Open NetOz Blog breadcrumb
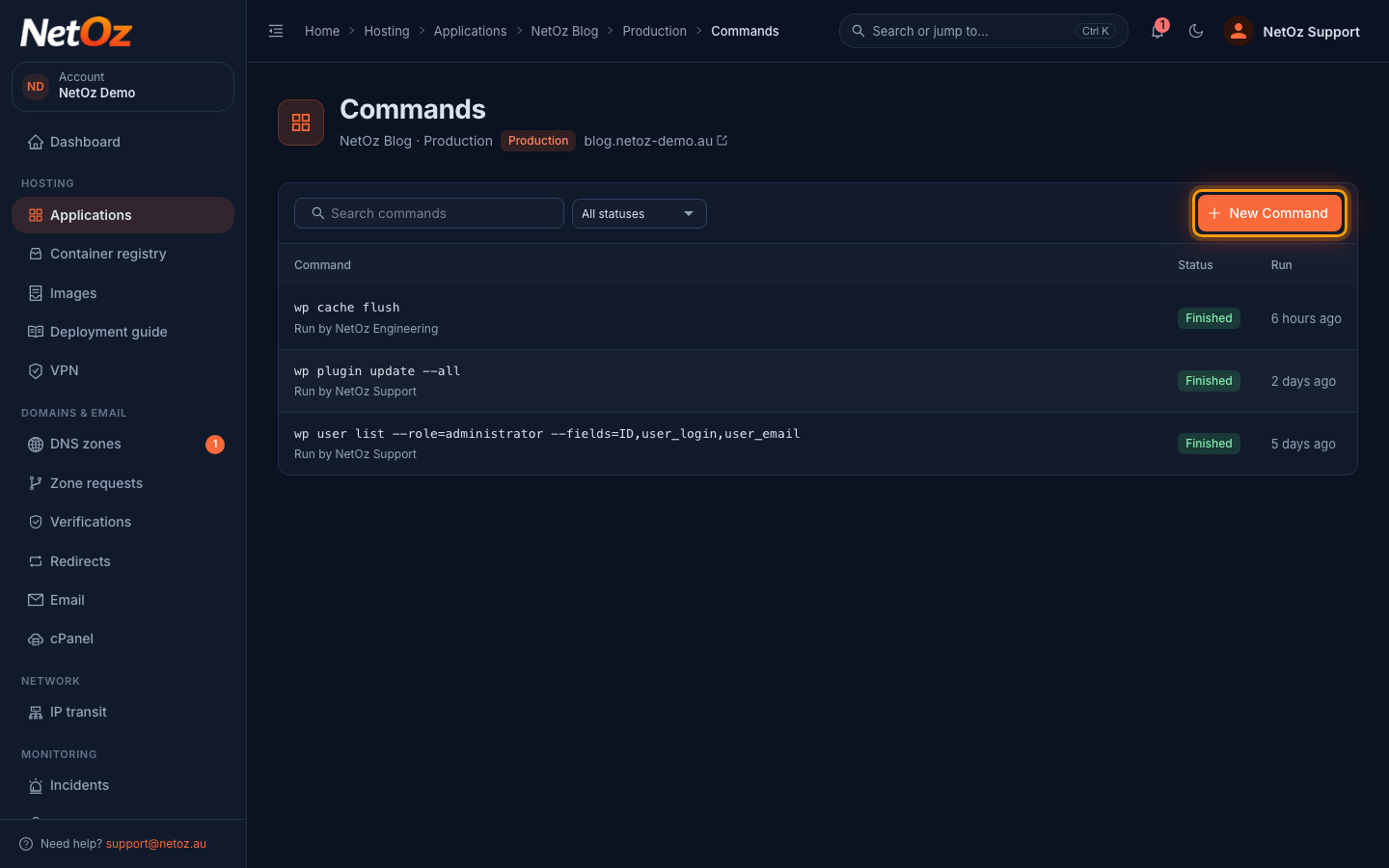This screenshot has width=1389, height=868. coord(564,31)
